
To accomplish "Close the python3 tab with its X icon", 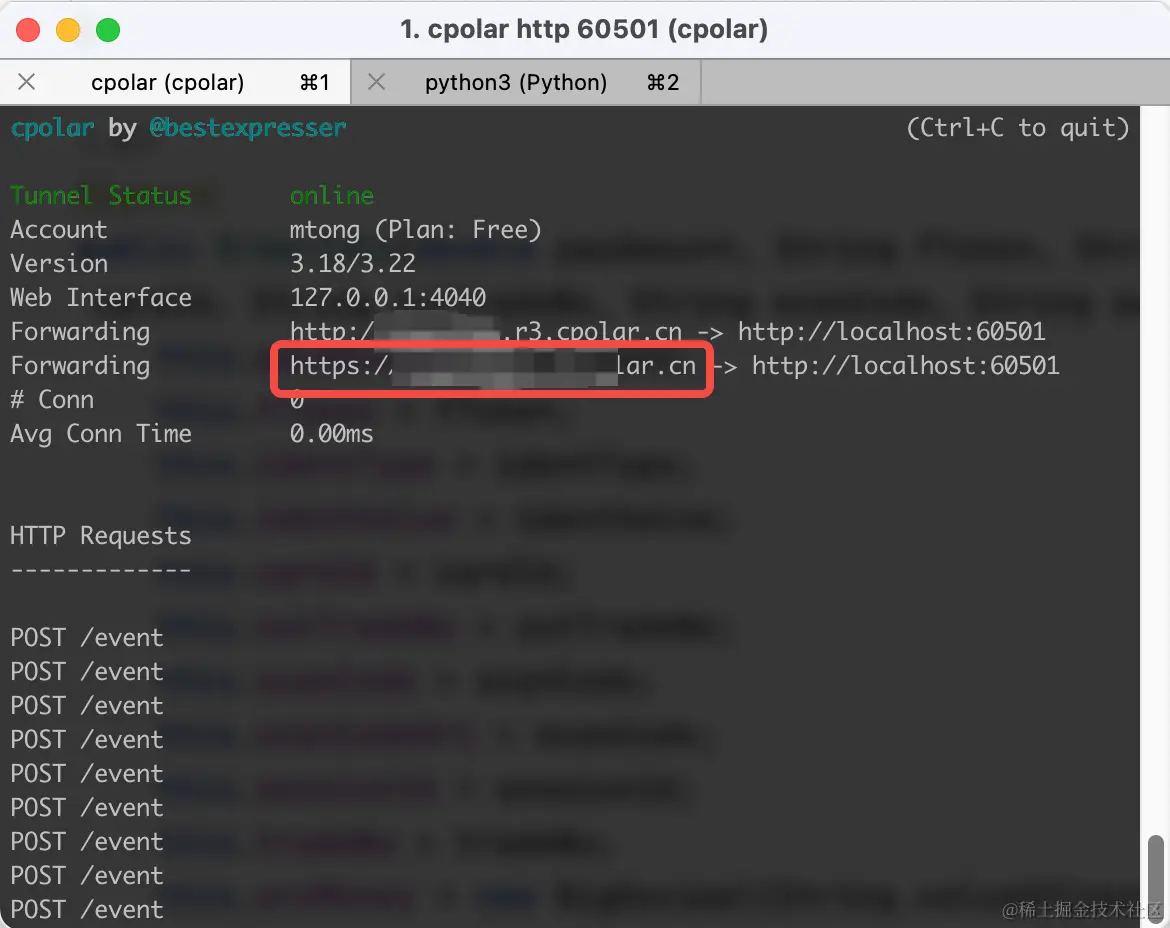I will point(377,81).
